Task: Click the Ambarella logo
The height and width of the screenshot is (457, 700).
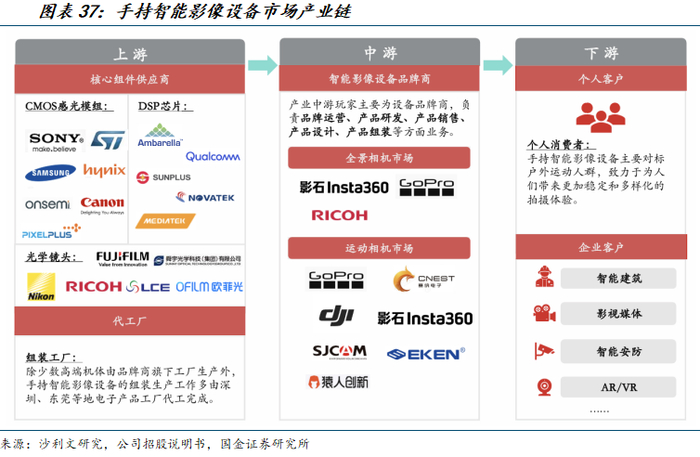Action: 159,136
